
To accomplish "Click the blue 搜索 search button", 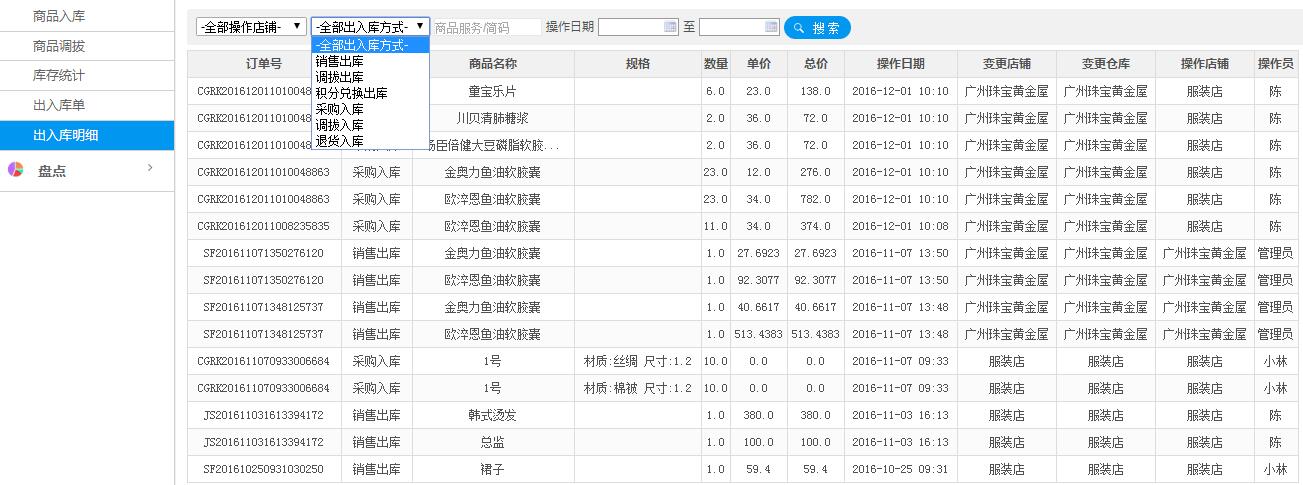I will click(x=817, y=28).
